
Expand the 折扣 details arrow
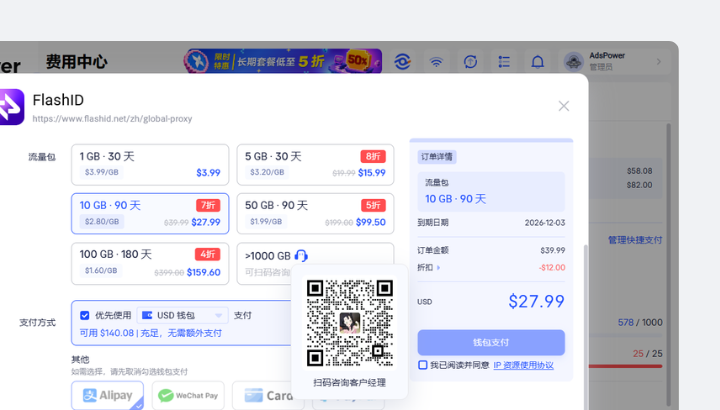click(x=439, y=268)
